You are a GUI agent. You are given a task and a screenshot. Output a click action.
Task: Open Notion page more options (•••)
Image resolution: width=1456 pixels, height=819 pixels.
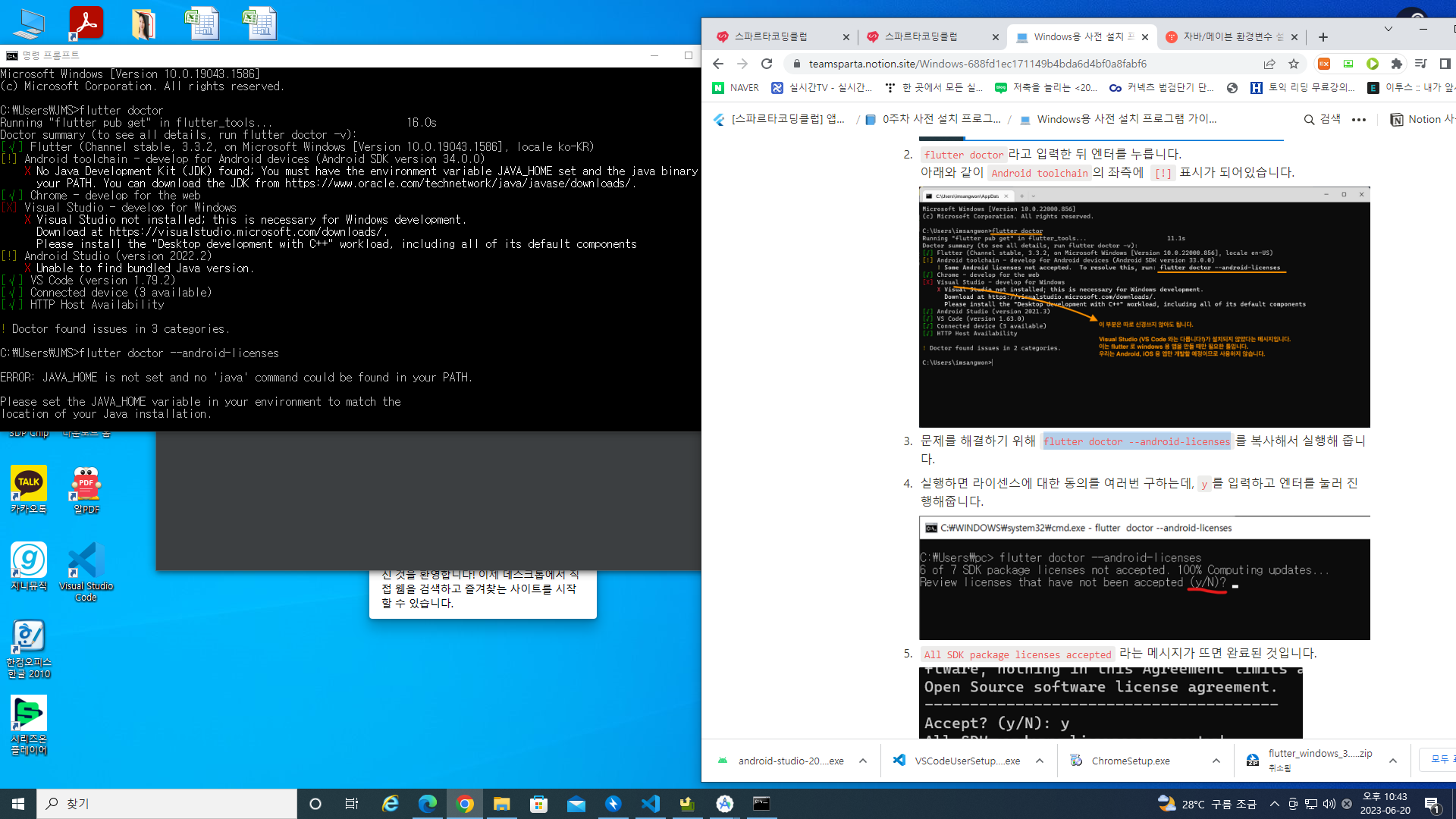[x=1359, y=119]
